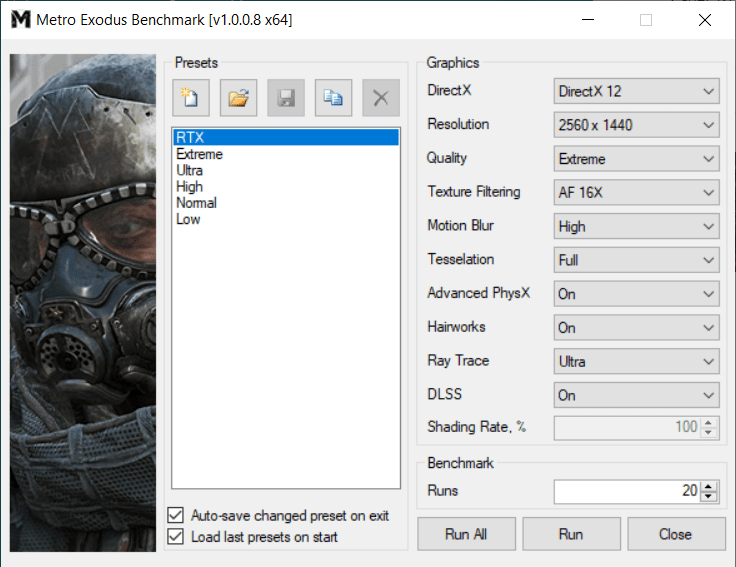Click the Run button

(x=571, y=534)
